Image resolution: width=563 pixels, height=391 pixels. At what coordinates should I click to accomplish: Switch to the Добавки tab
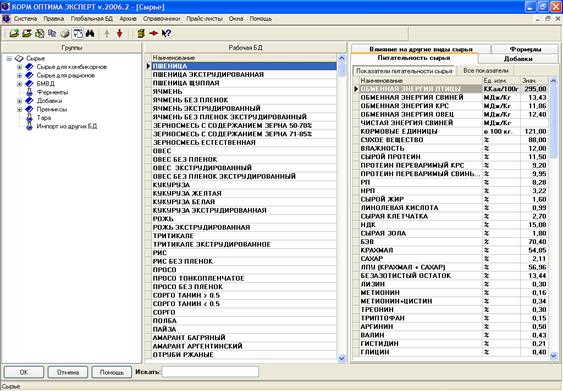tap(518, 59)
